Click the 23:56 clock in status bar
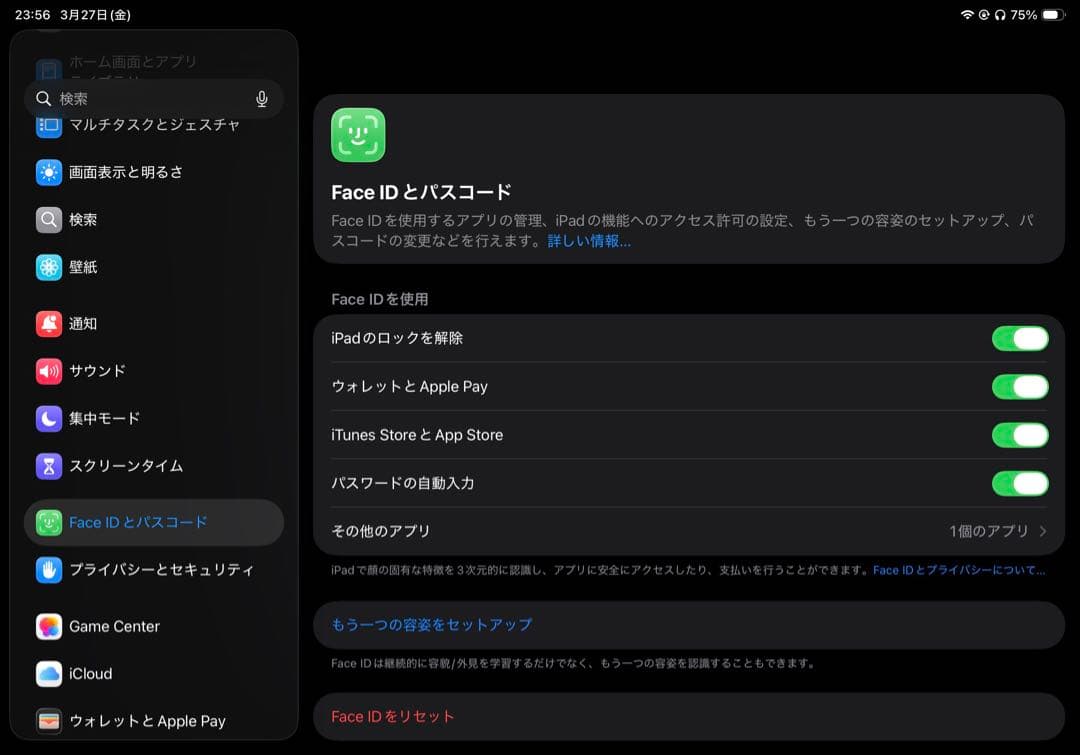Image resolution: width=1080 pixels, height=755 pixels. coord(32,14)
